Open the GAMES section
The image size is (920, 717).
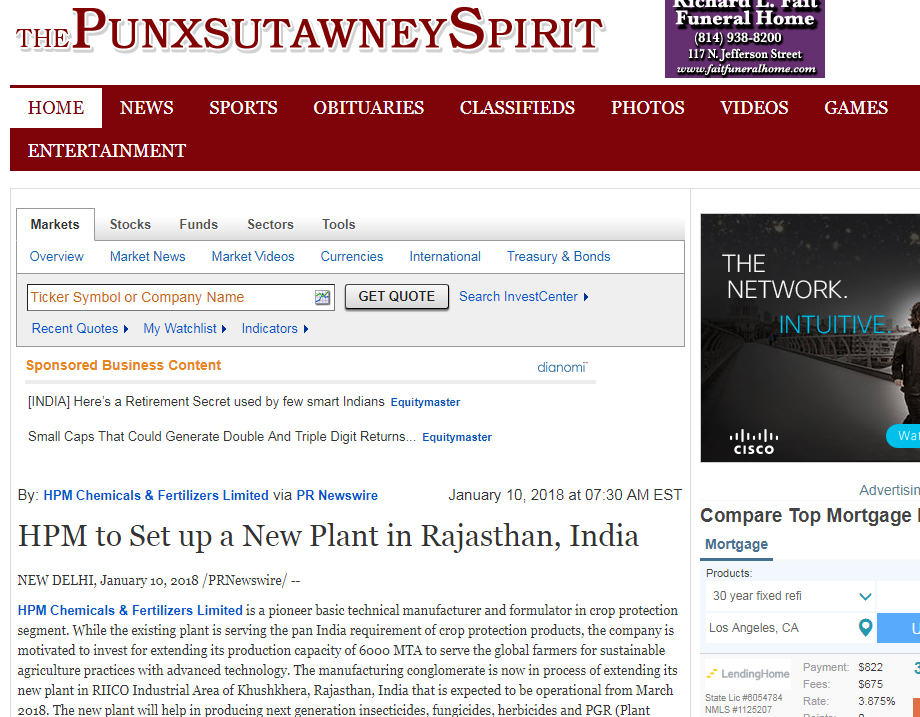pyautogui.click(x=856, y=108)
